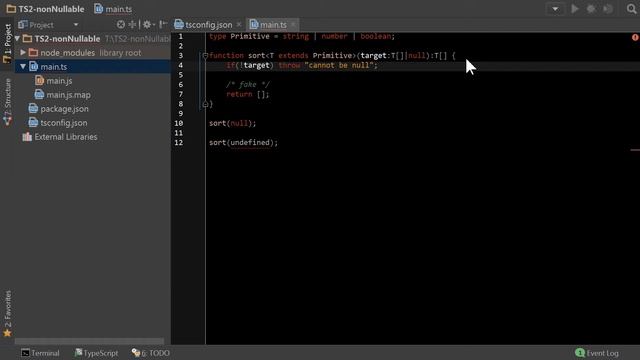Open the Event Log
Image resolution: width=640 pixels, height=360 pixels.
point(597,353)
